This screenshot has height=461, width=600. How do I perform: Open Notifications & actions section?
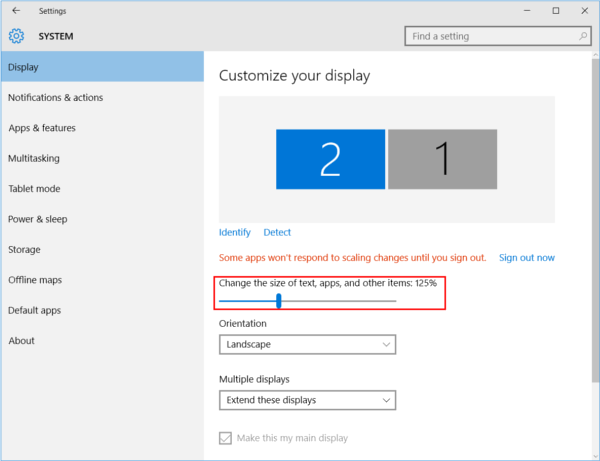(x=55, y=98)
